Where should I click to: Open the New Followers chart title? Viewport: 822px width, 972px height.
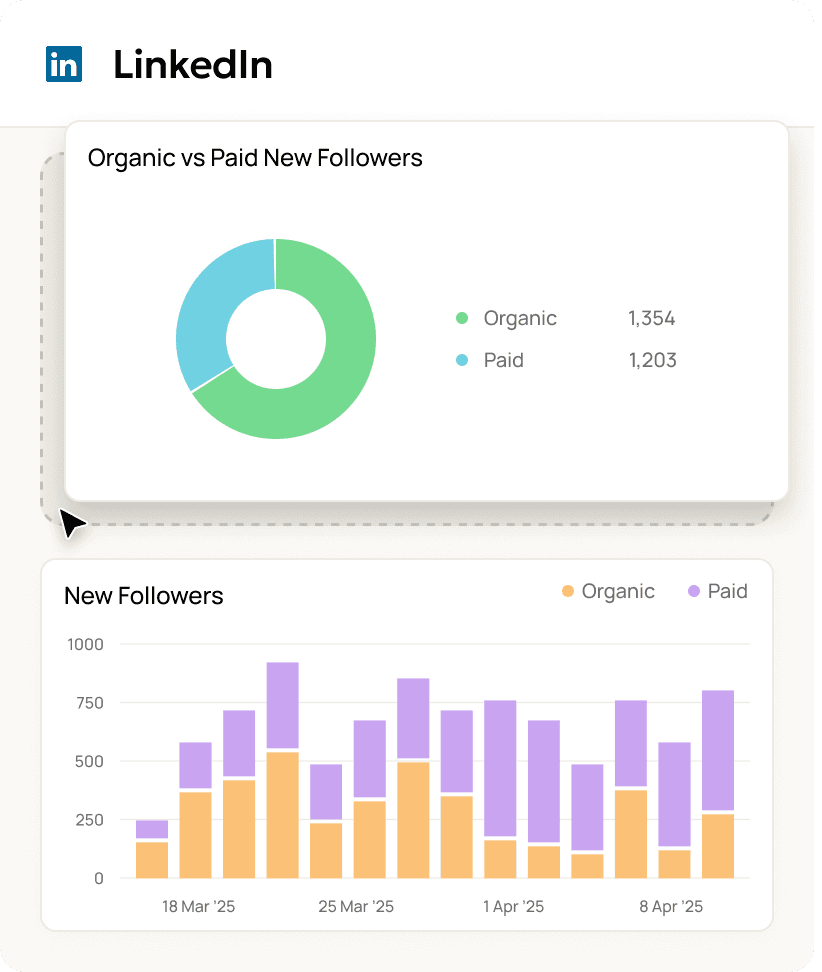(144, 596)
